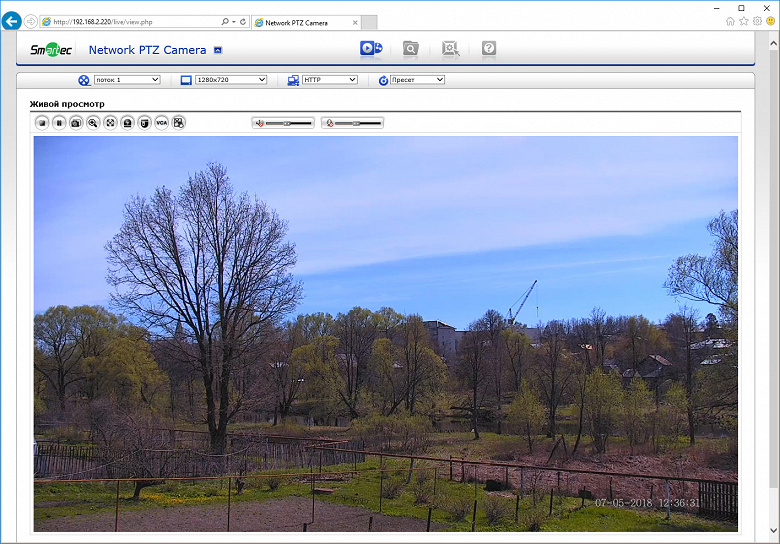Refresh the page from the address bar

coord(243,22)
